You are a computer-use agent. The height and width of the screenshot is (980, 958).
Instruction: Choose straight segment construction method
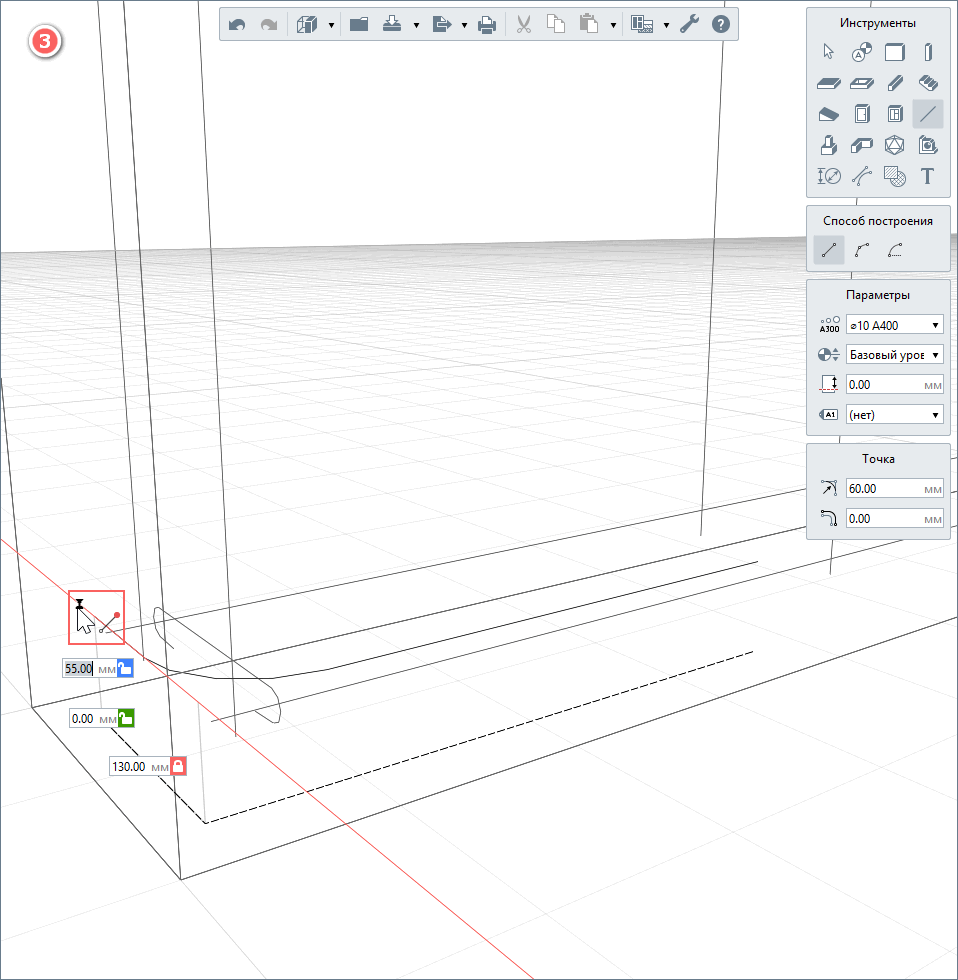click(x=829, y=251)
